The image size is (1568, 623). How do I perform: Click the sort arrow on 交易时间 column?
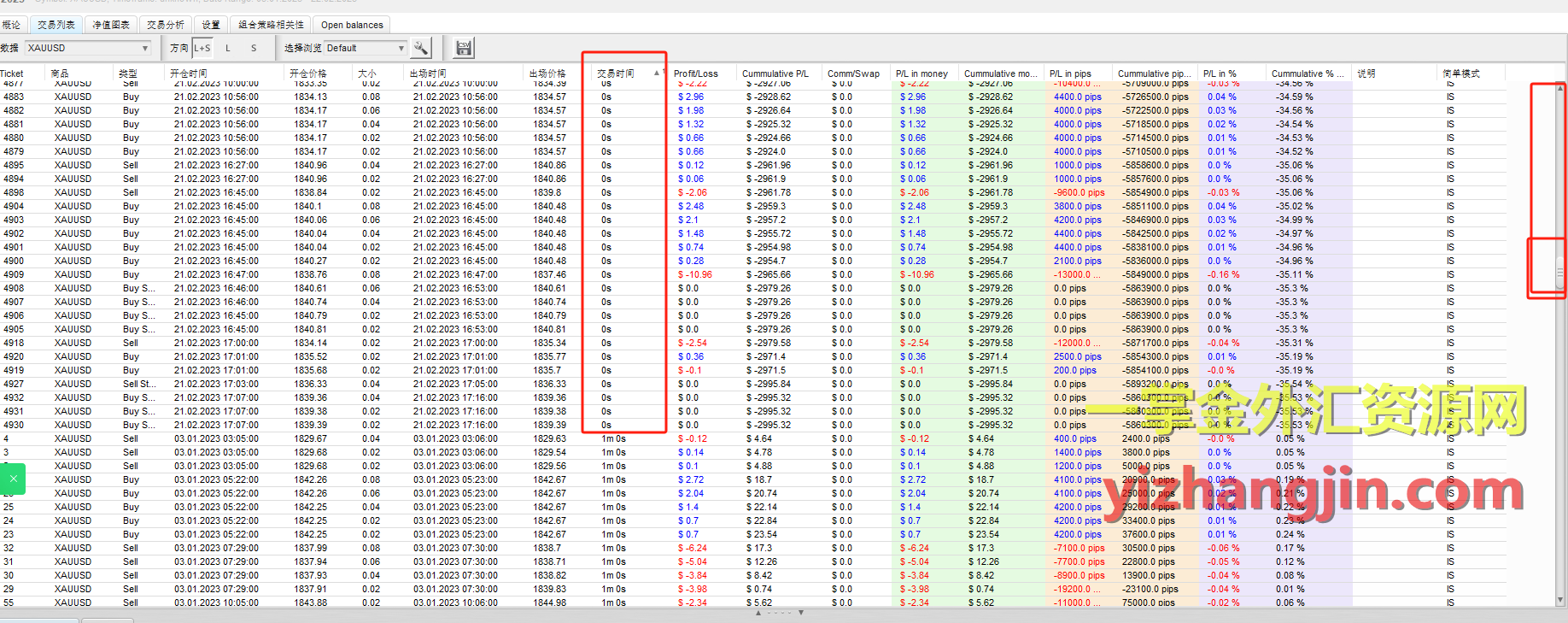[657, 73]
